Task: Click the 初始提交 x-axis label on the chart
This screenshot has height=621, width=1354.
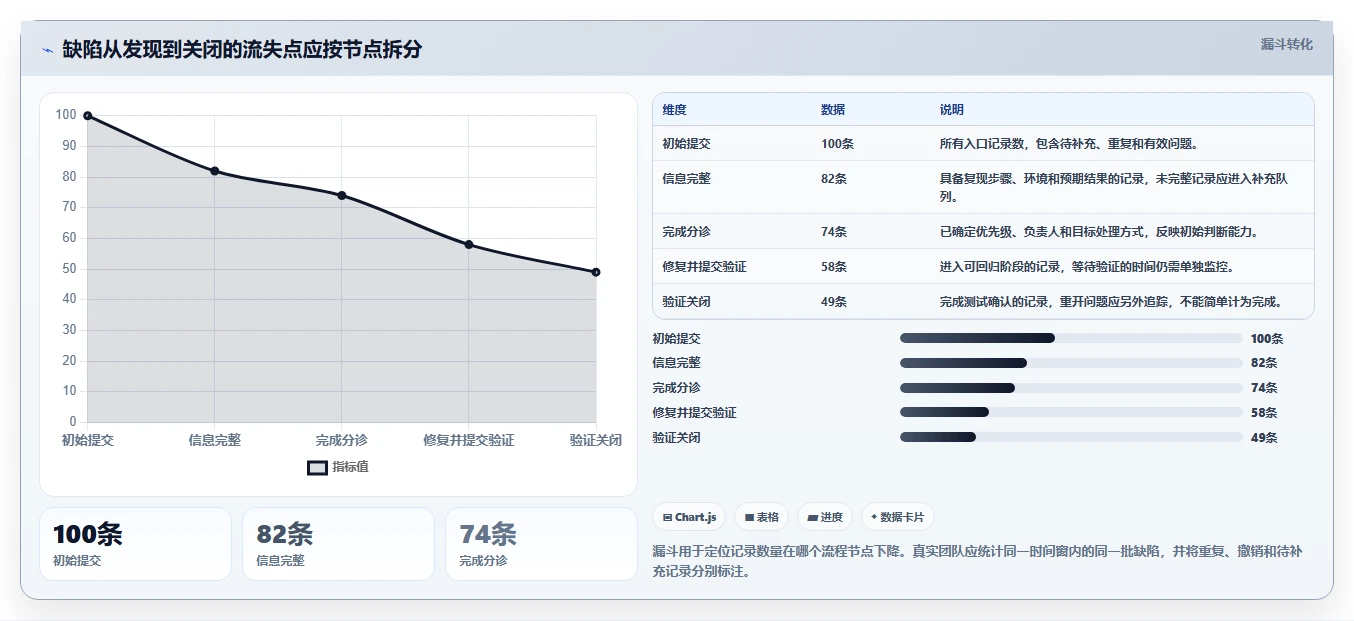Action: [88, 440]
